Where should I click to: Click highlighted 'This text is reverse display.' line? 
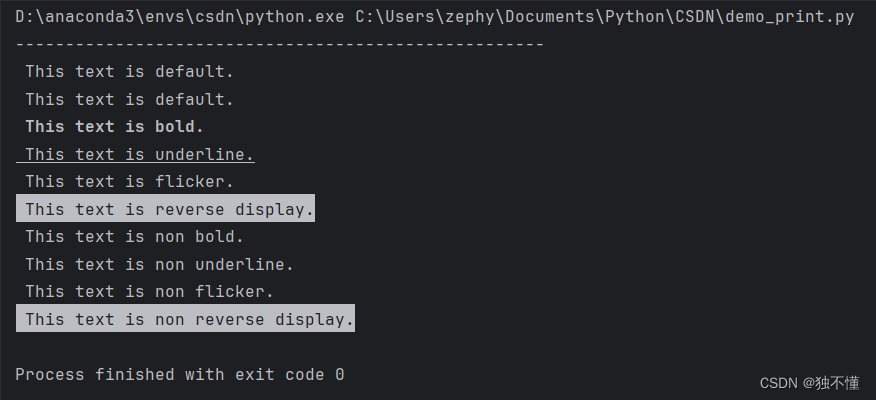[165, 208]
